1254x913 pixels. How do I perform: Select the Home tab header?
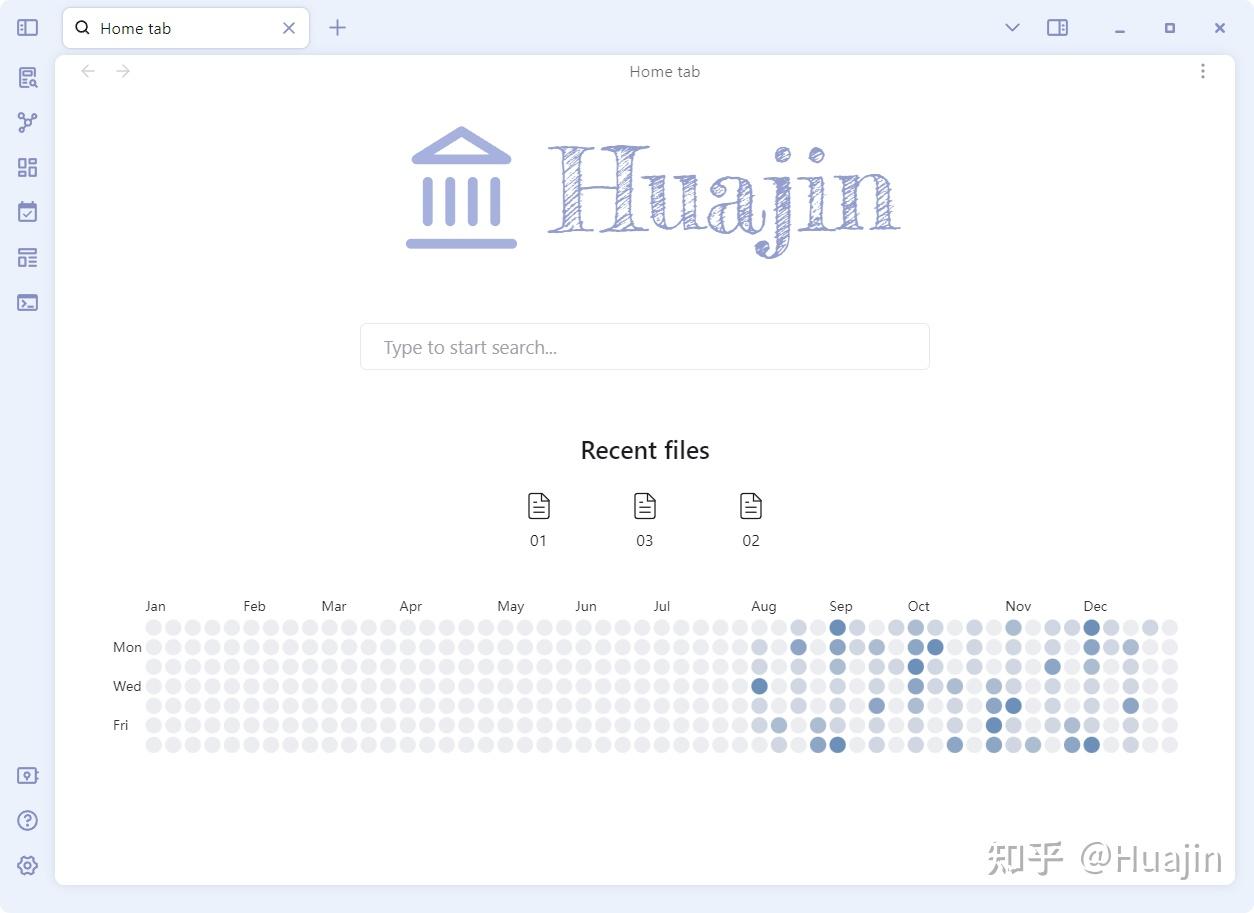(x=186, y=28)
